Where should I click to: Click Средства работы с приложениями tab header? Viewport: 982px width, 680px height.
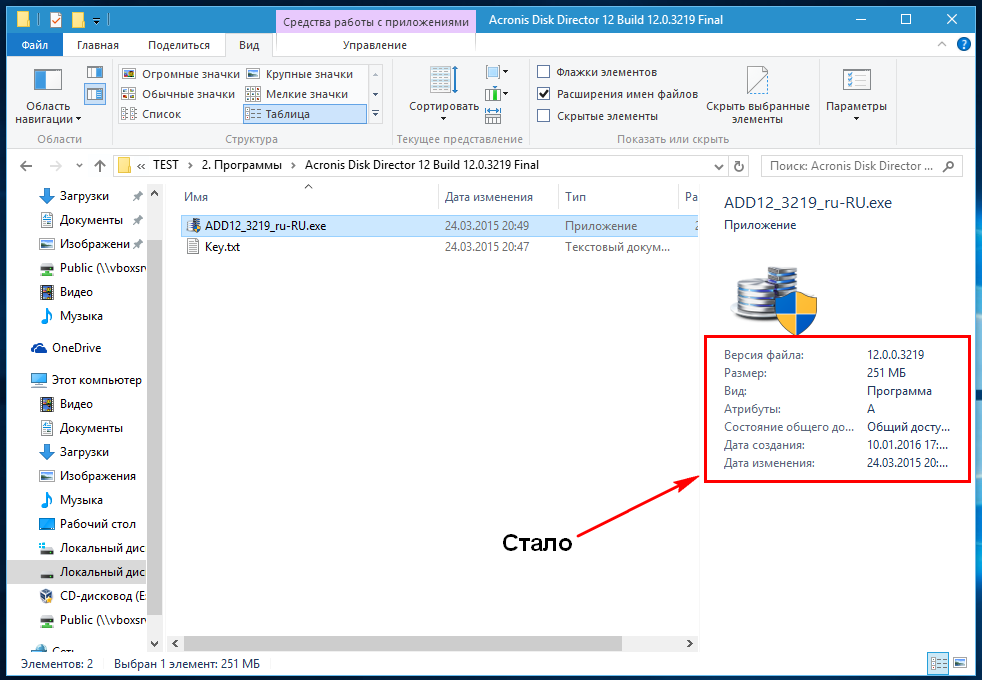pos(376,22)
